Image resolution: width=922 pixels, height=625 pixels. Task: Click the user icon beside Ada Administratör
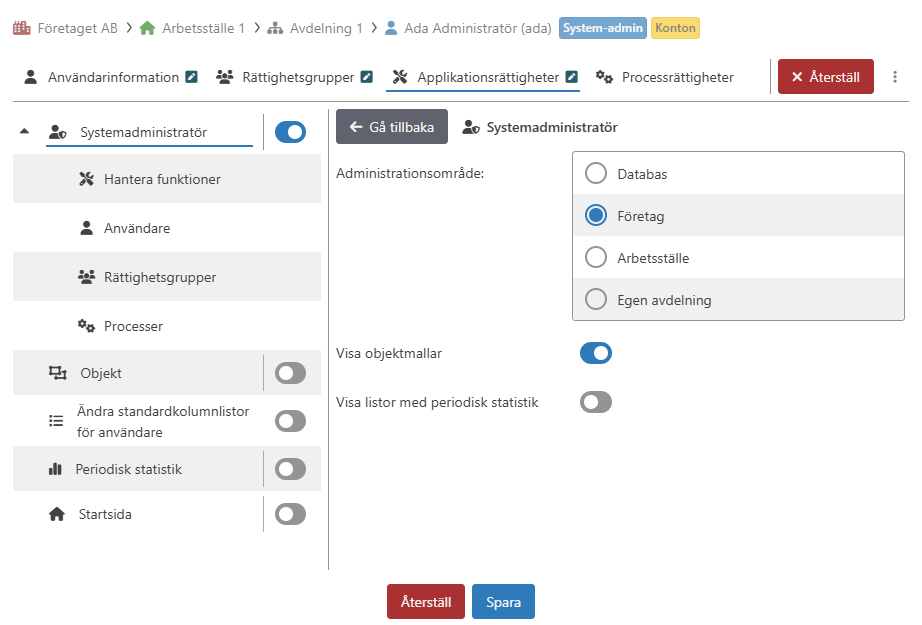tap(391, 28)
